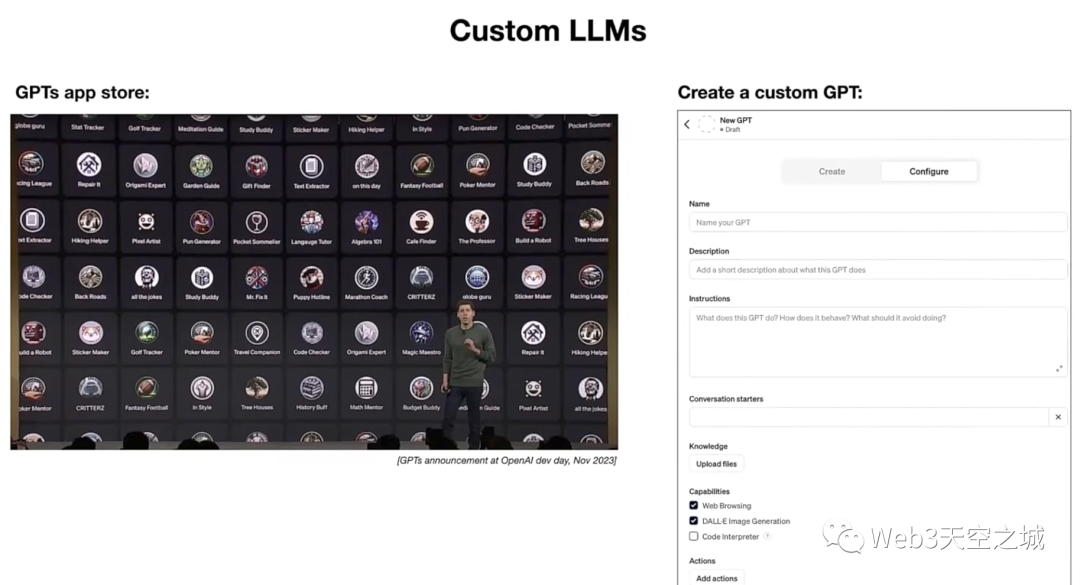This screenshot has width=1080, height=585.
Task: Open the History Buff books icon
Action: point(311,388)
